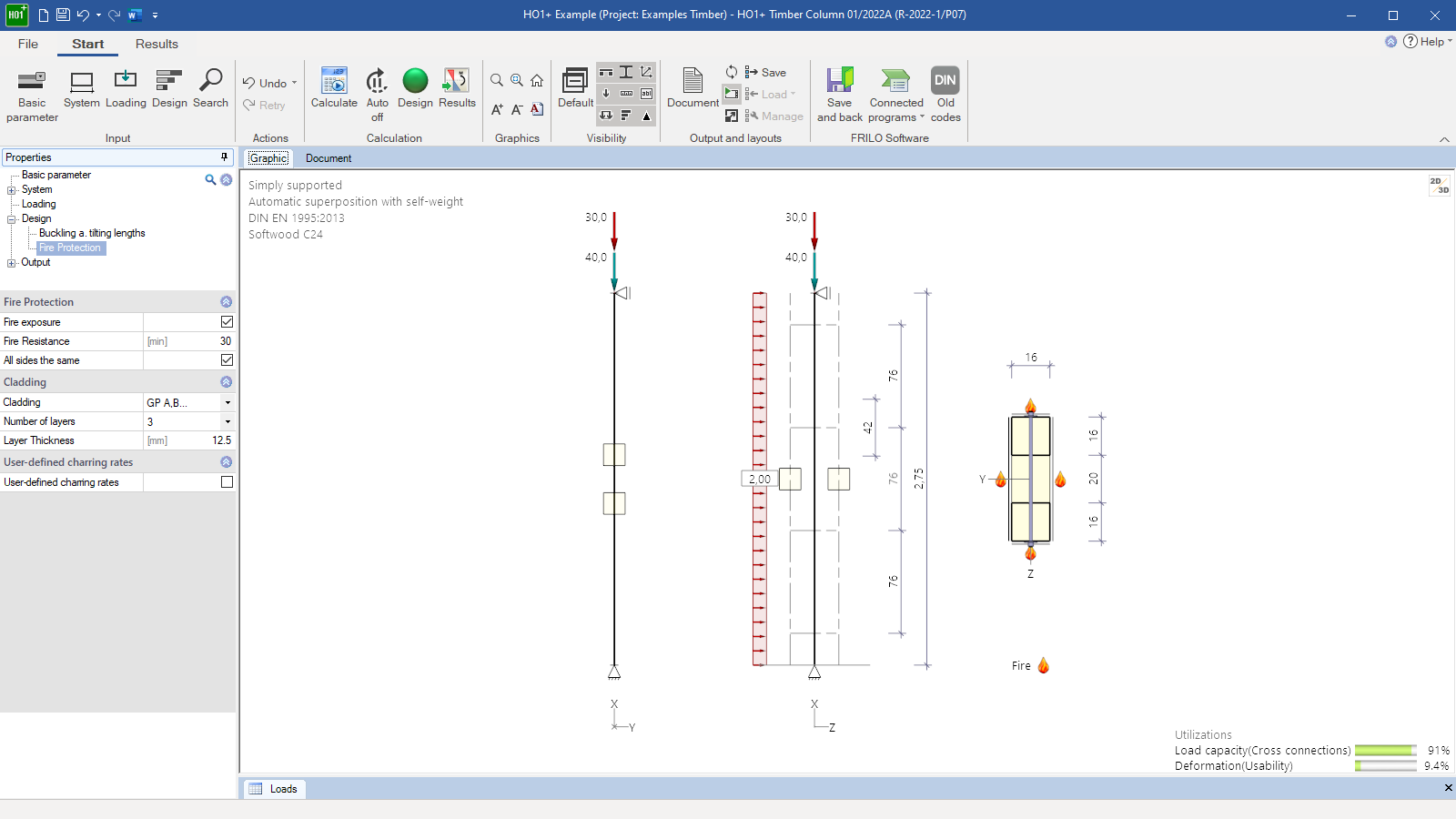Click the refresh output icon
The width and height of the screenshot is (1456, 819).
pyautogui.click(x=732, y=72)
